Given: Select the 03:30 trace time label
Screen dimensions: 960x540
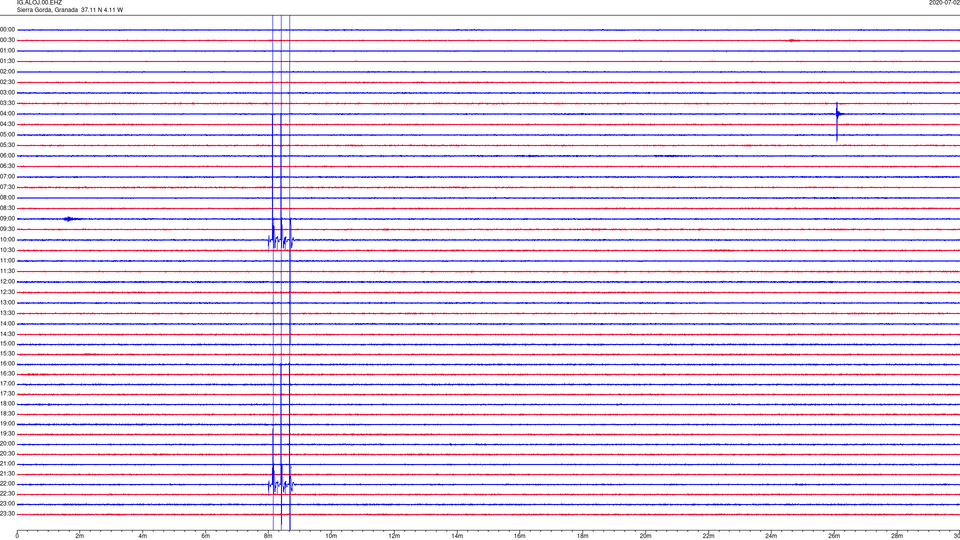Looking at the screenshot, I should [8, 103].
